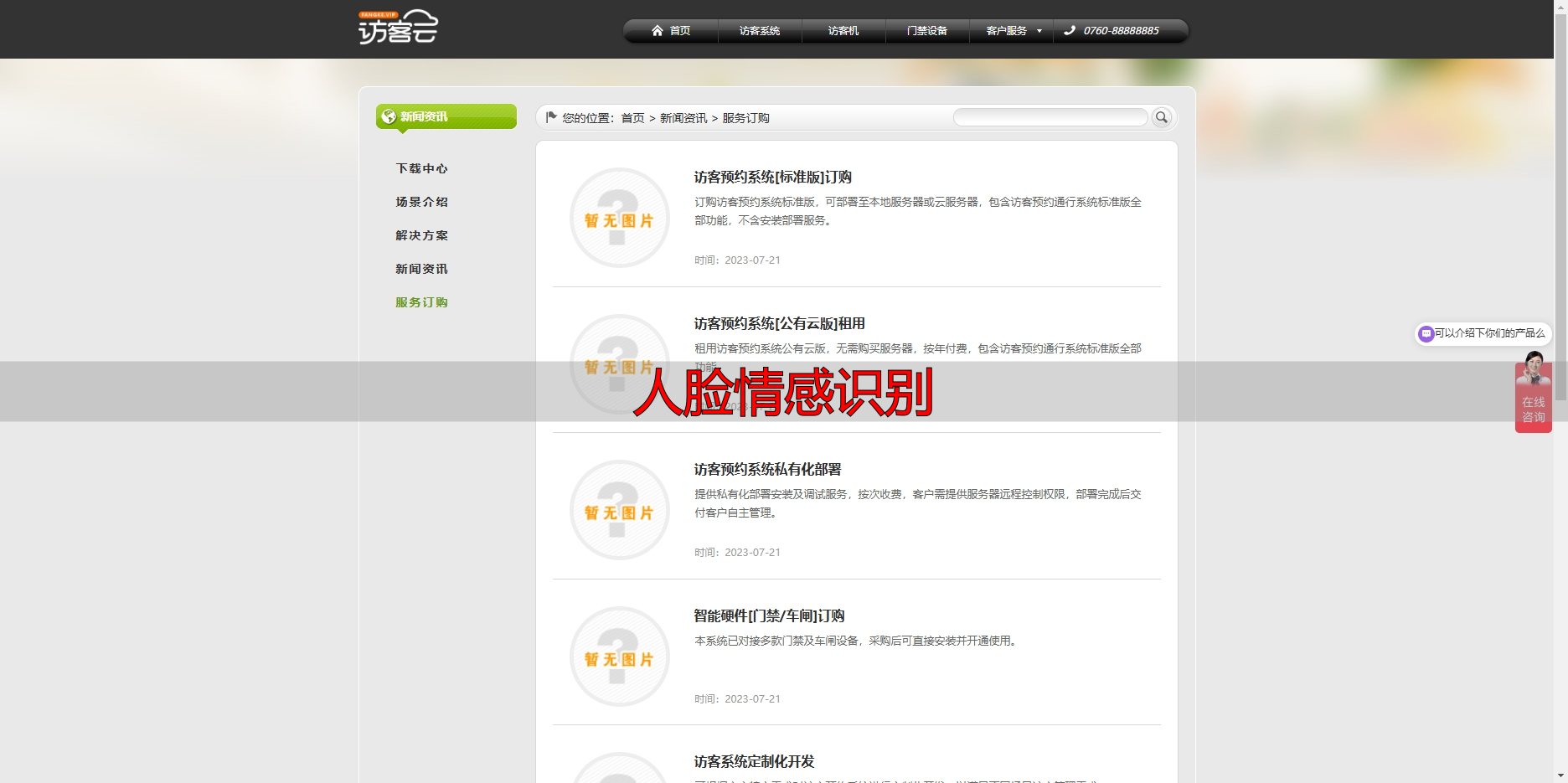Image resolution: width=1568 pixels, height=783 pixels.
Task: Click thumbnail of 智能硬件[门禁/车闸]订购
Action: click(x=620, y=657)
